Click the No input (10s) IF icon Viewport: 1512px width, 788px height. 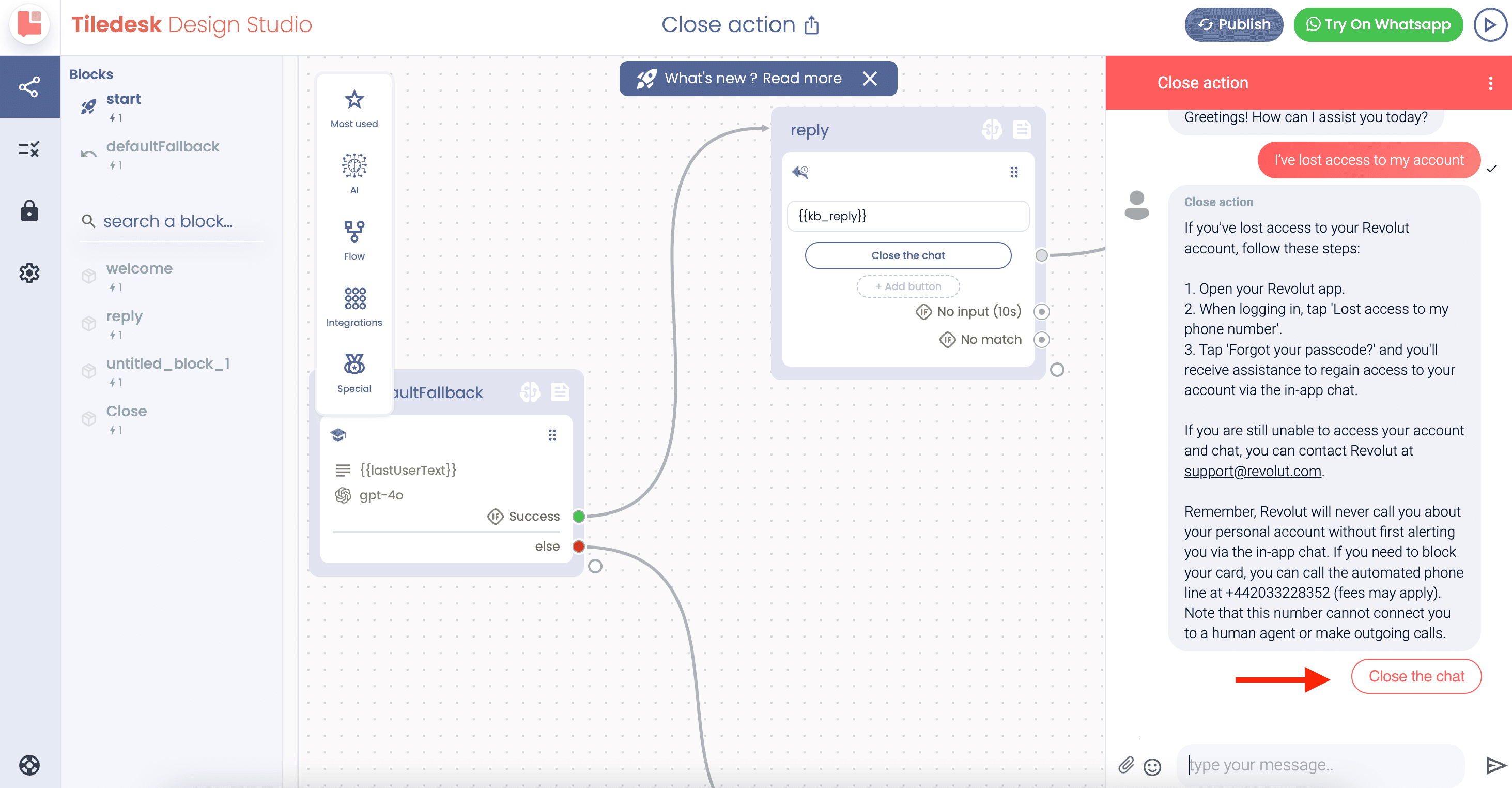tap(923, 311)
